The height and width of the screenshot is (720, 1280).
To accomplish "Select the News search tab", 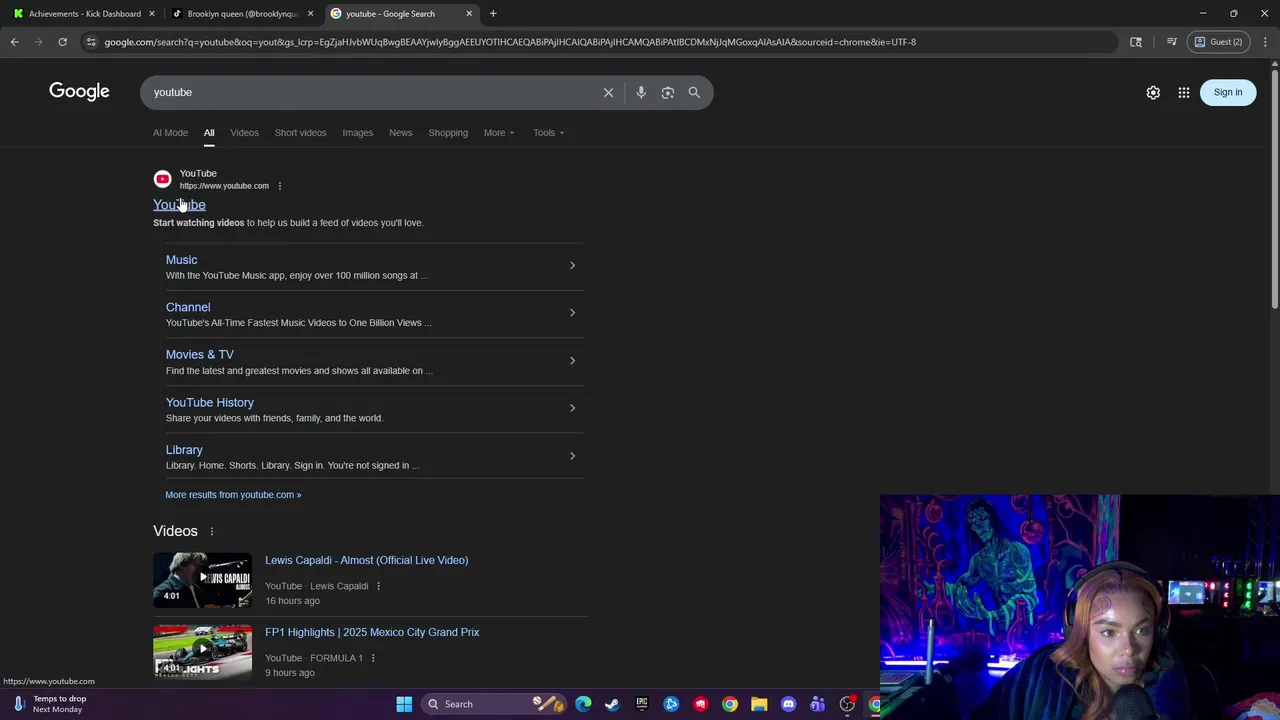I will (x=400, y=133).
